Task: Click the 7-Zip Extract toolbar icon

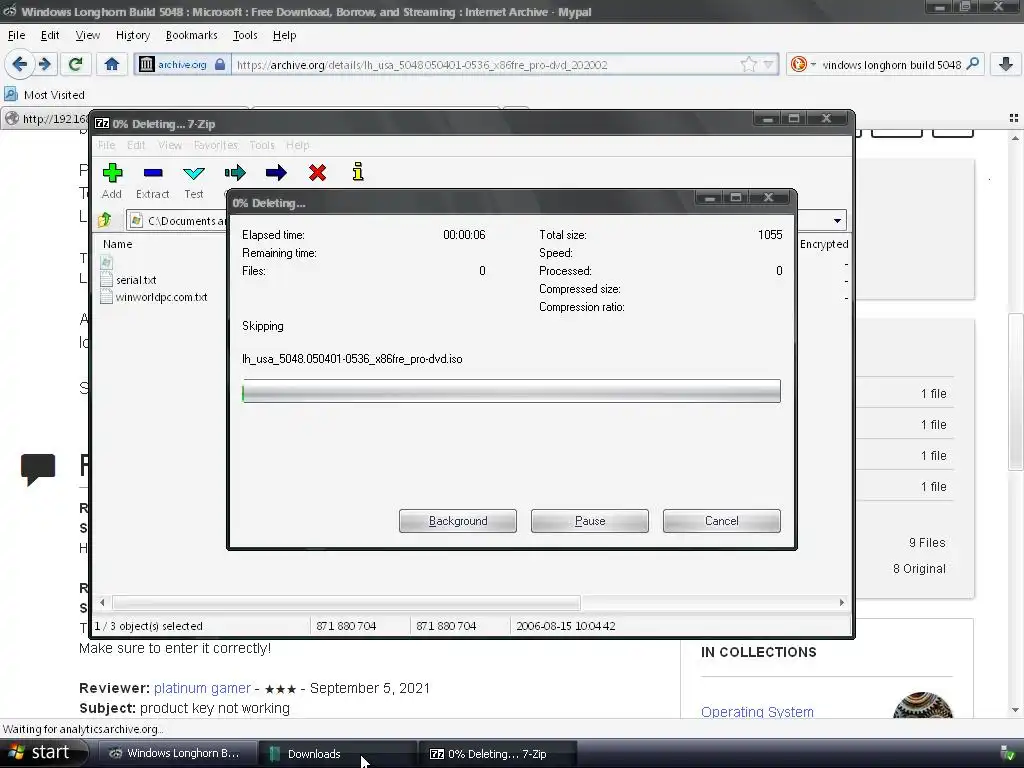Action: pos(153,172)
